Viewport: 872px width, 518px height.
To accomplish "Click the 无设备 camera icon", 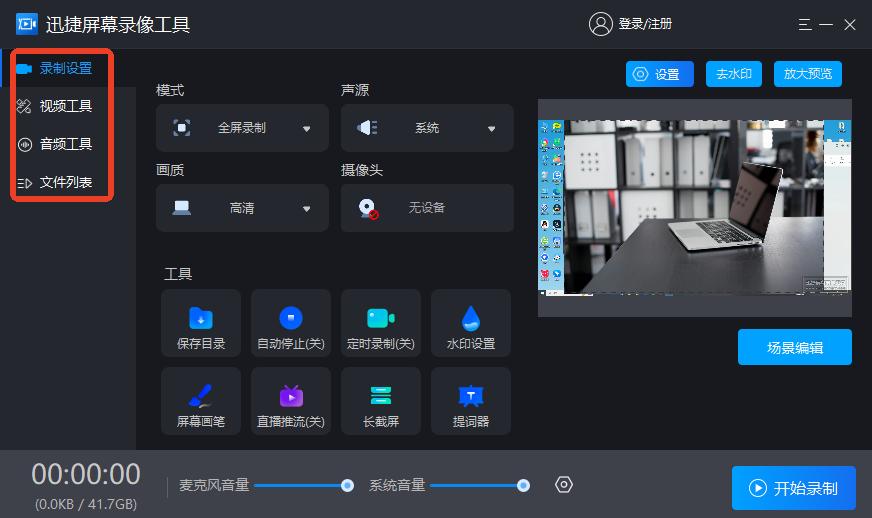I will click(x=368, y=209).
